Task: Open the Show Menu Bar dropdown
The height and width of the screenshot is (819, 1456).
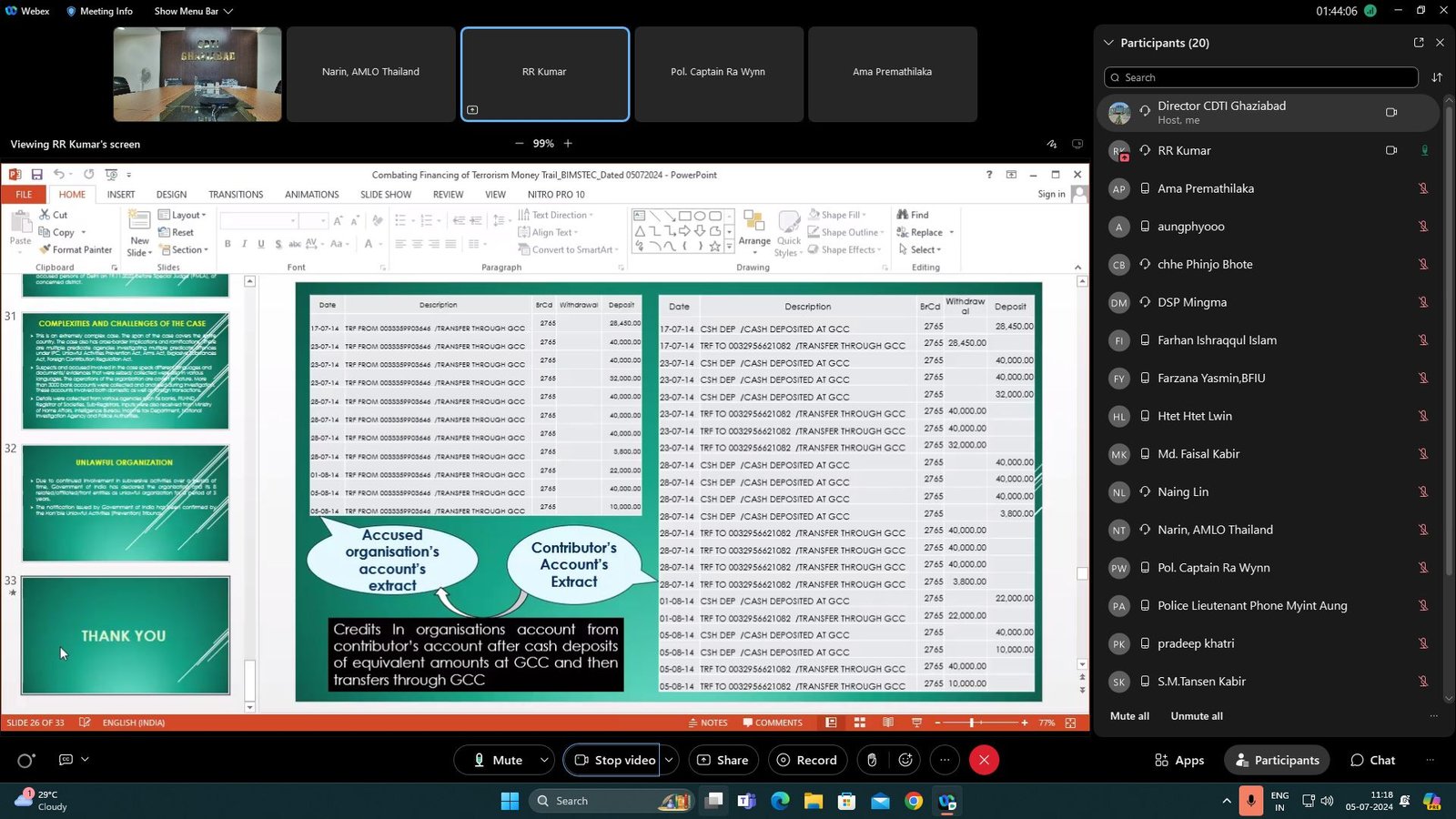Action: (x=193, y=11)
